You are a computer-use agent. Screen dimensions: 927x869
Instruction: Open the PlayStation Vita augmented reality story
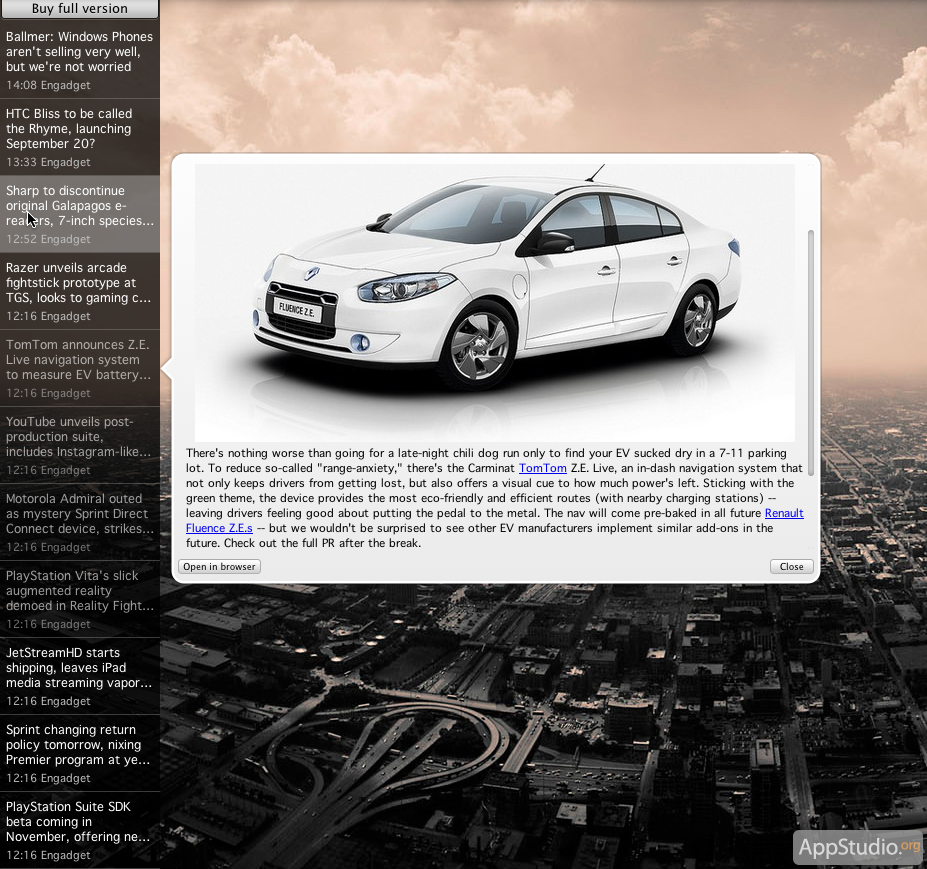[x=80, y=599]
